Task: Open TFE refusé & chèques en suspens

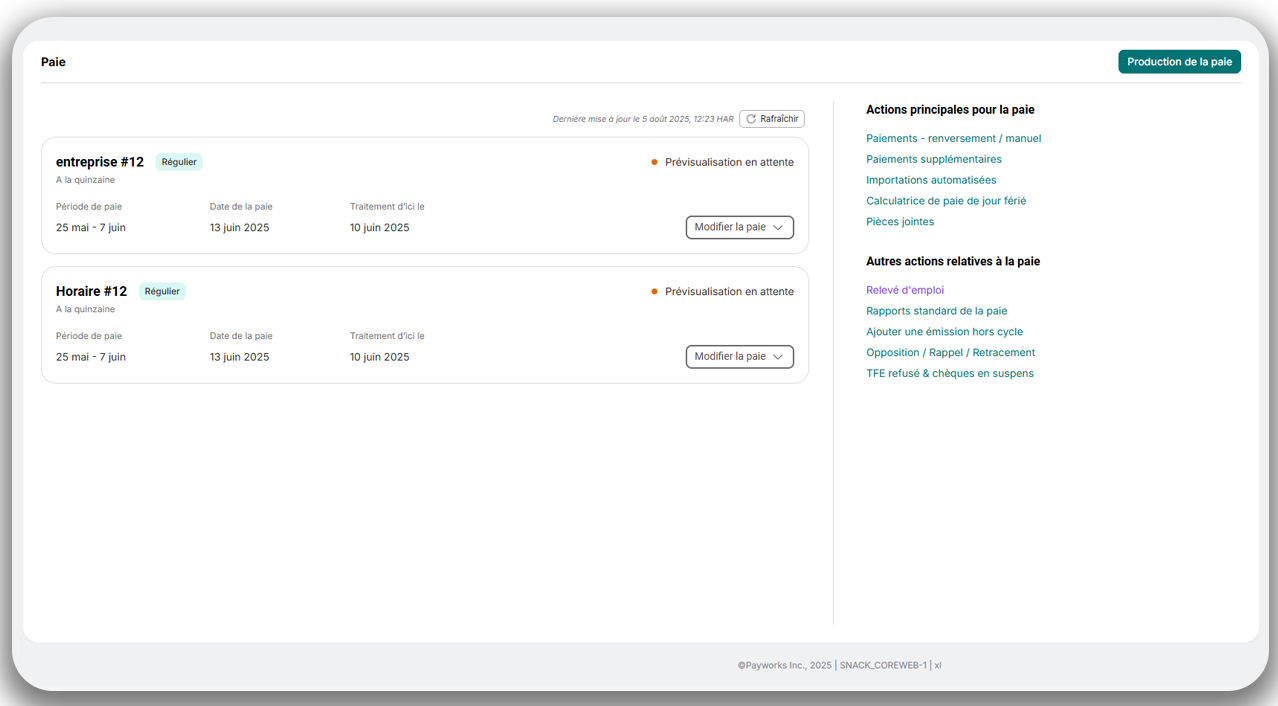Action: click(949, 374)
